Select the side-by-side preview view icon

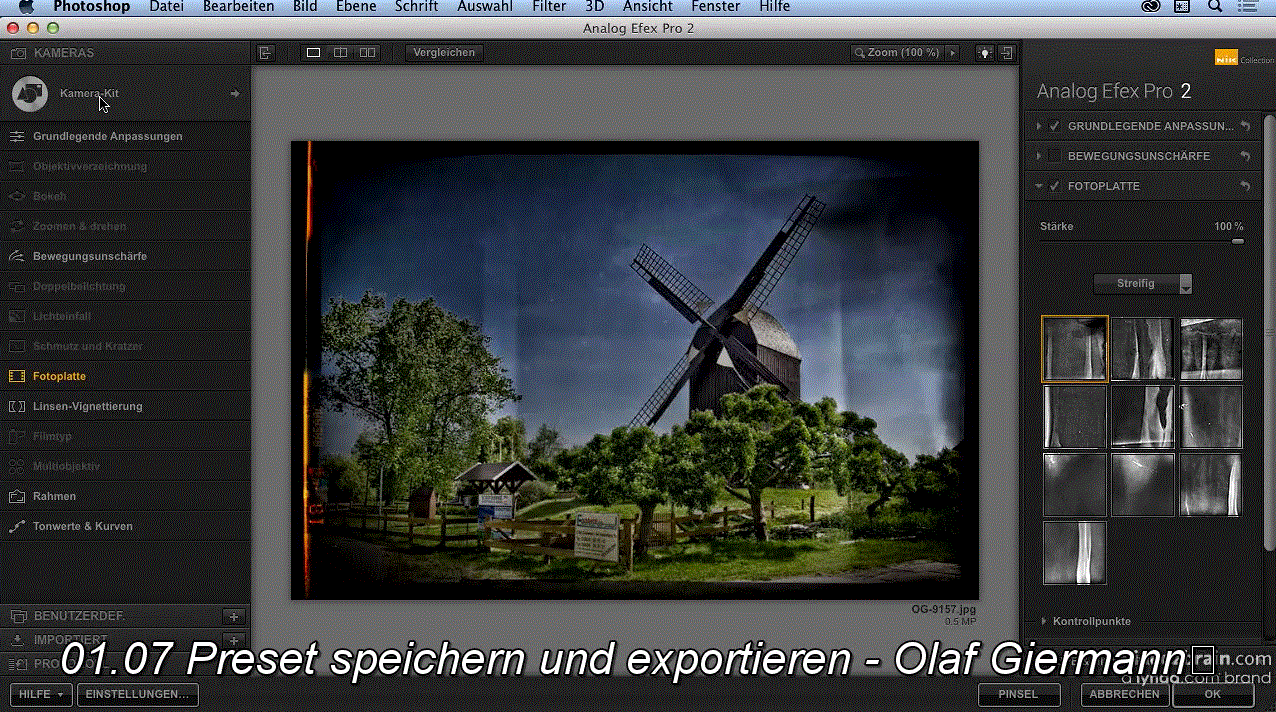coord(368,52)
